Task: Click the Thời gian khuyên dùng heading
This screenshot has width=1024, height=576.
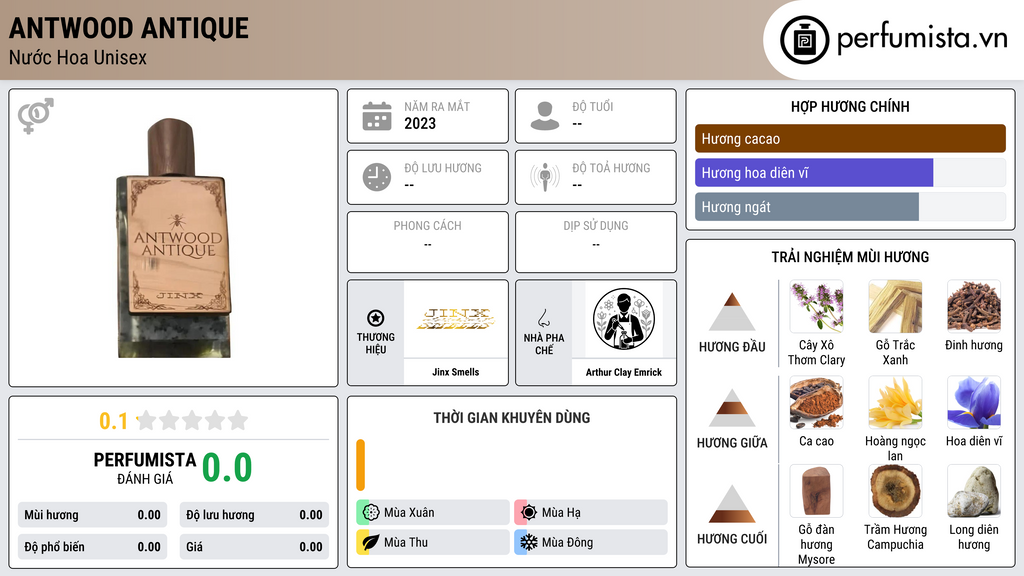Action: 512,418
